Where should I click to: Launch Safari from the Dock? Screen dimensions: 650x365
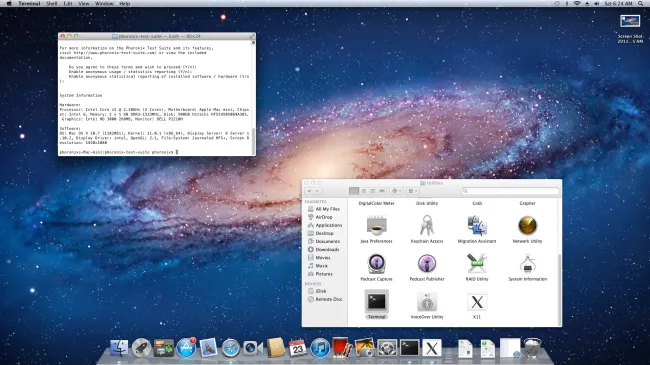click(x=231, y=348)
